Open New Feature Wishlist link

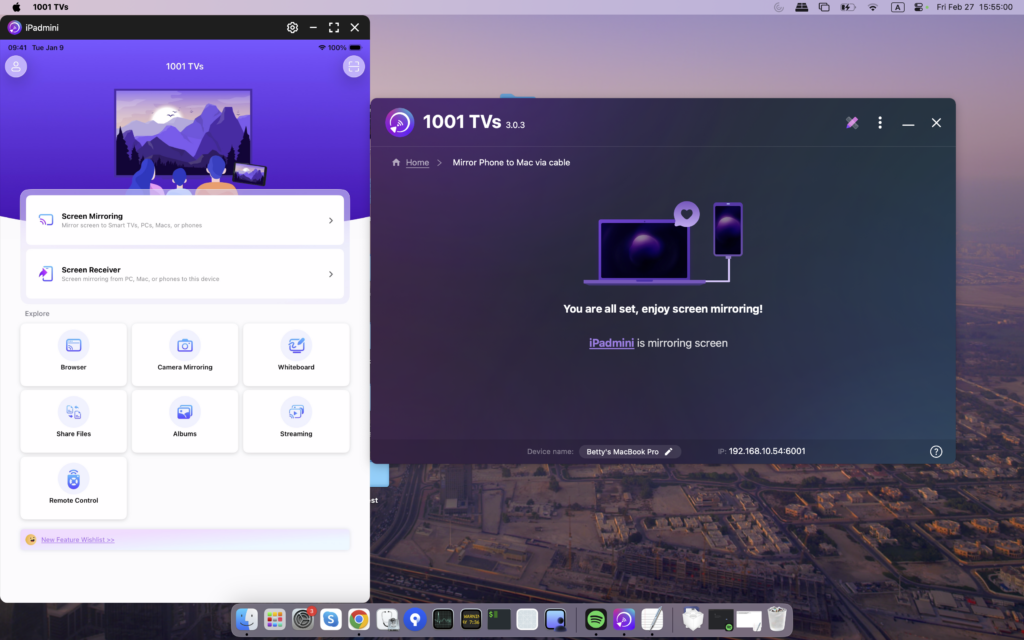(78, 540)
